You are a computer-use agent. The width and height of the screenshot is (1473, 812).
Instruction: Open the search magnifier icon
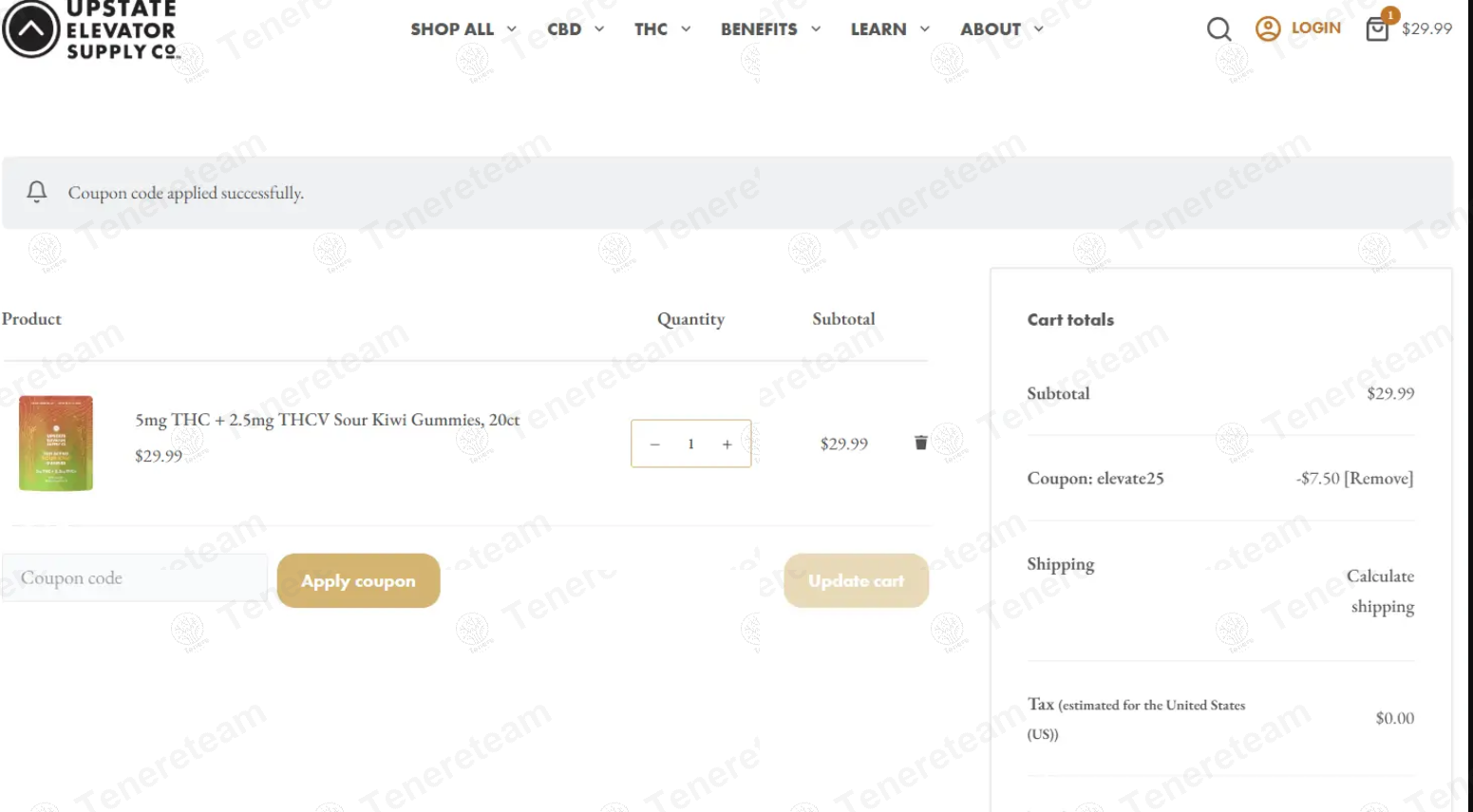pyautogui.click(x=1218, y=29)
